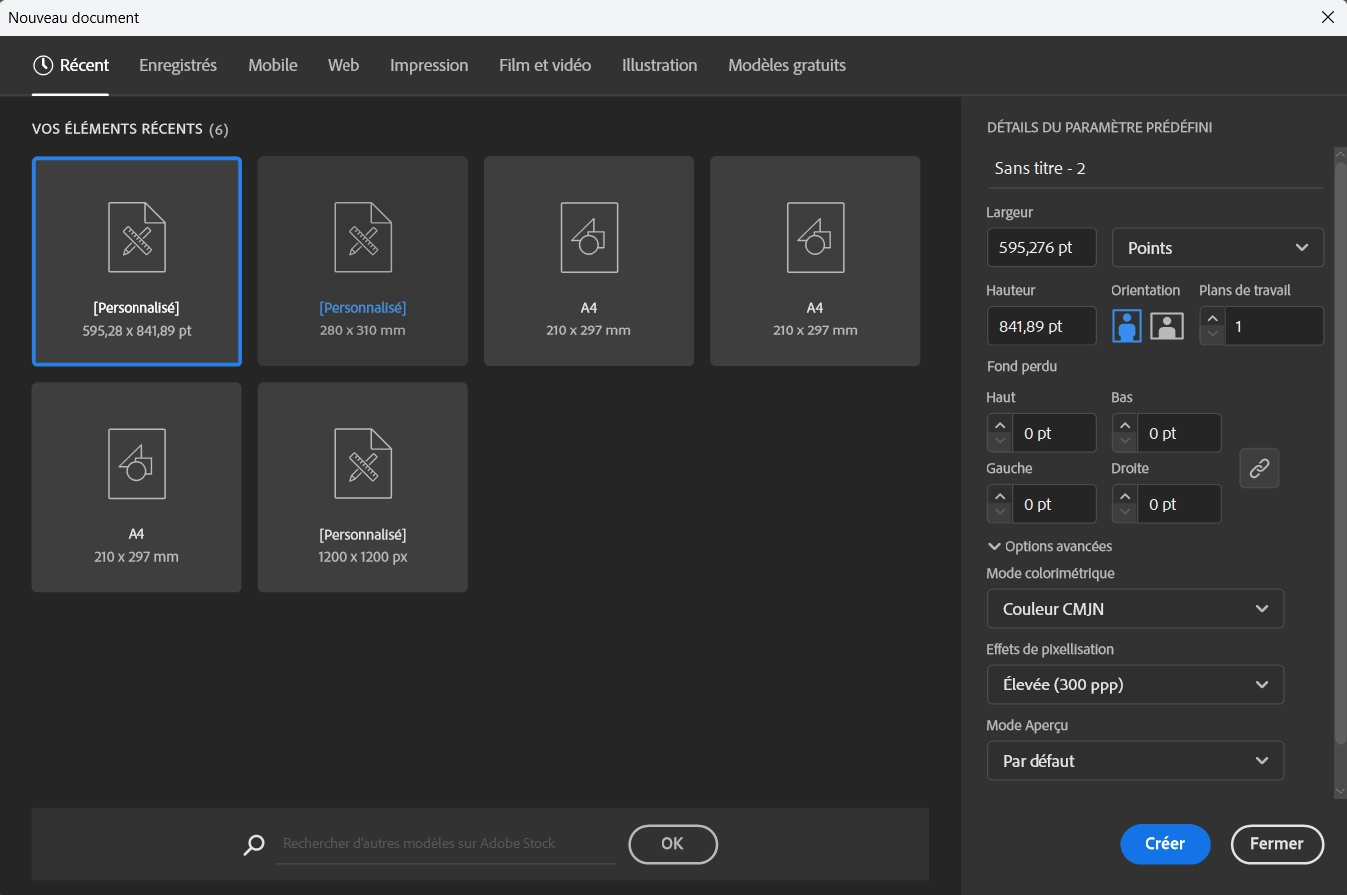Viewport: 1347px width, 895px height.
Task: Click the Gauche bleed field
Action: (1054, 504)
